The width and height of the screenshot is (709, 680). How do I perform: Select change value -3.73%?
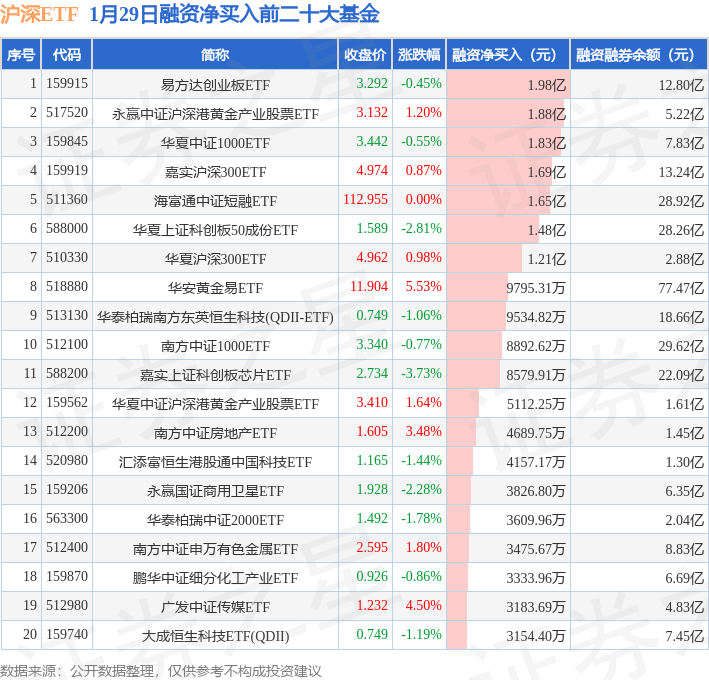coord(421,373)
